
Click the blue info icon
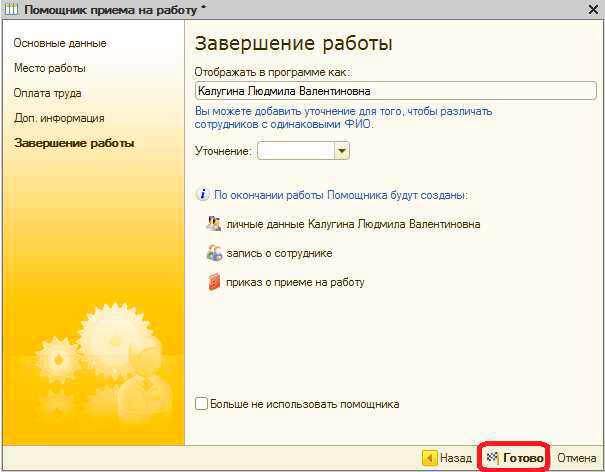[x=203, y=194]
